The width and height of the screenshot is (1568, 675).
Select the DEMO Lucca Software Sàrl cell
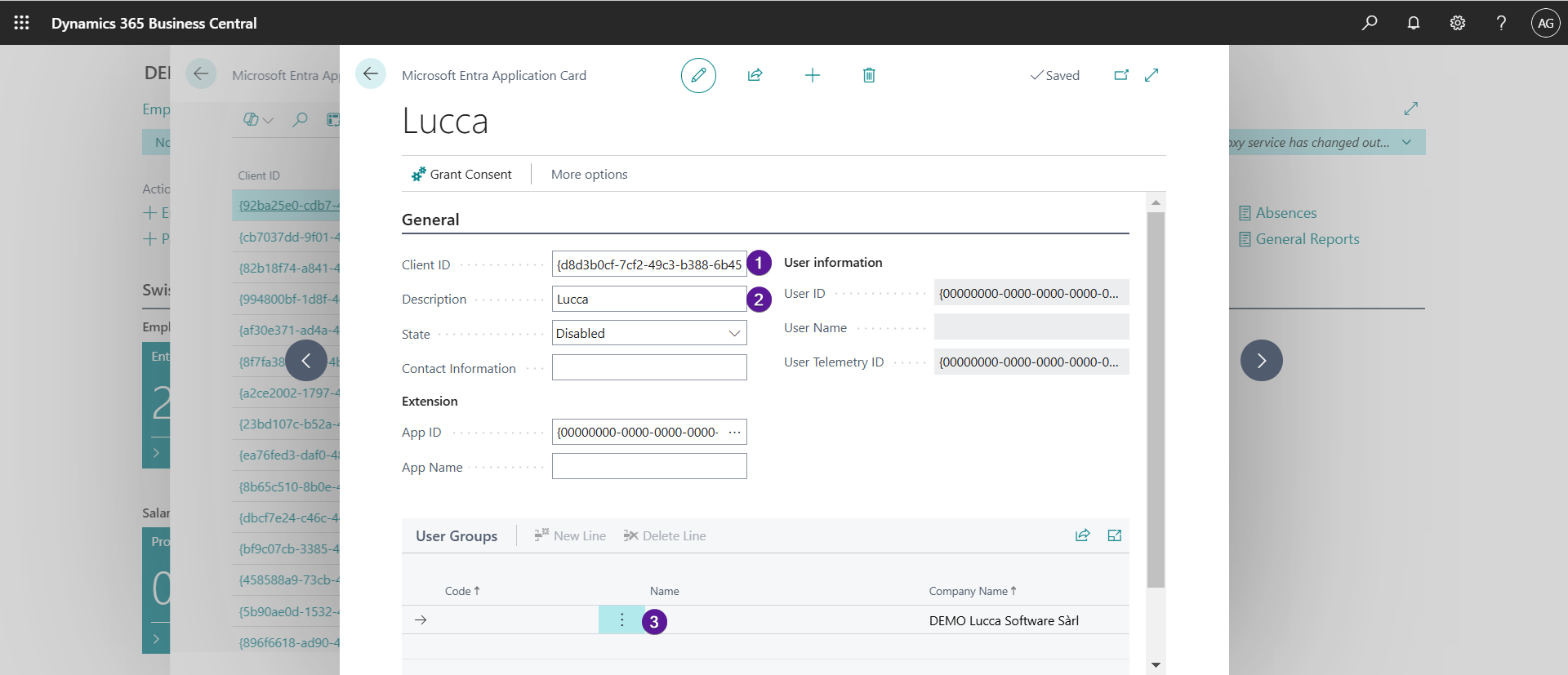coord(1004,620)
